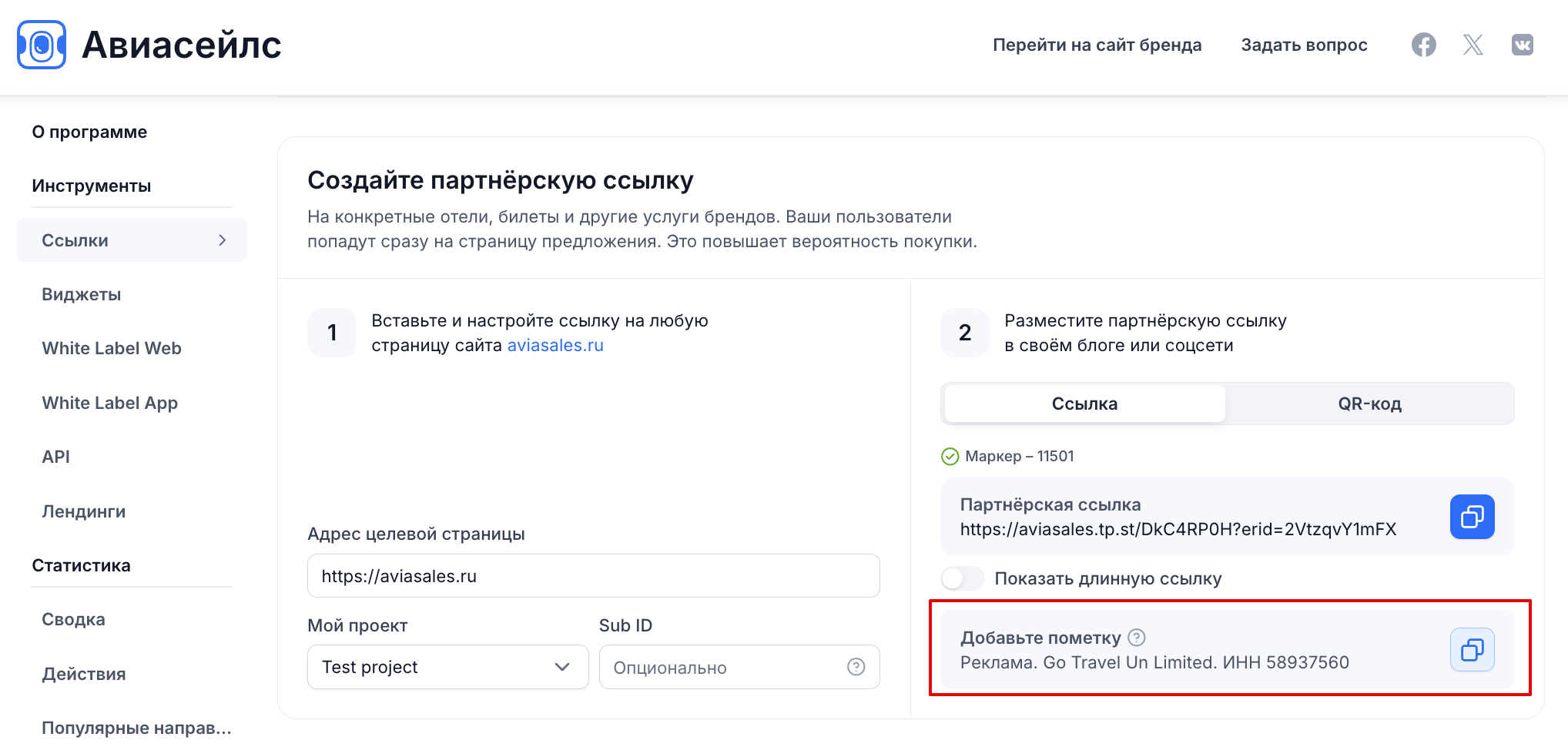The width and height of the screenshot is (1568, 747).
Task: Expand the Ссылки sidebar chevron
Action: tap(223, 240)
